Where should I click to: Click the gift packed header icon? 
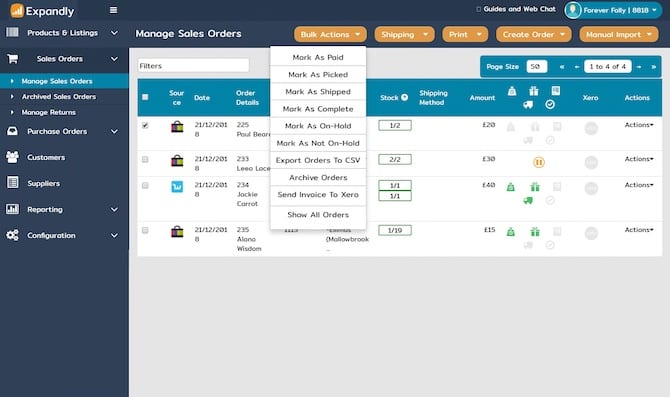(x=534, y=91)
